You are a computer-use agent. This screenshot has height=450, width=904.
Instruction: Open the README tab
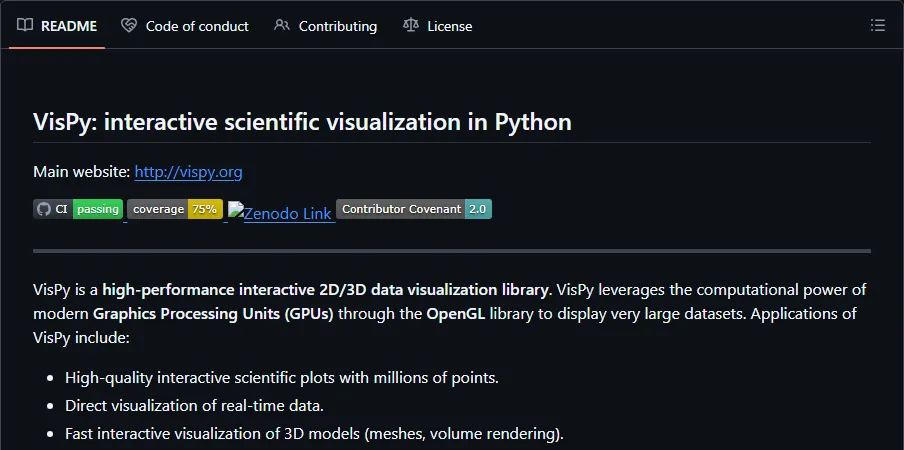click(x=57, y=26)
